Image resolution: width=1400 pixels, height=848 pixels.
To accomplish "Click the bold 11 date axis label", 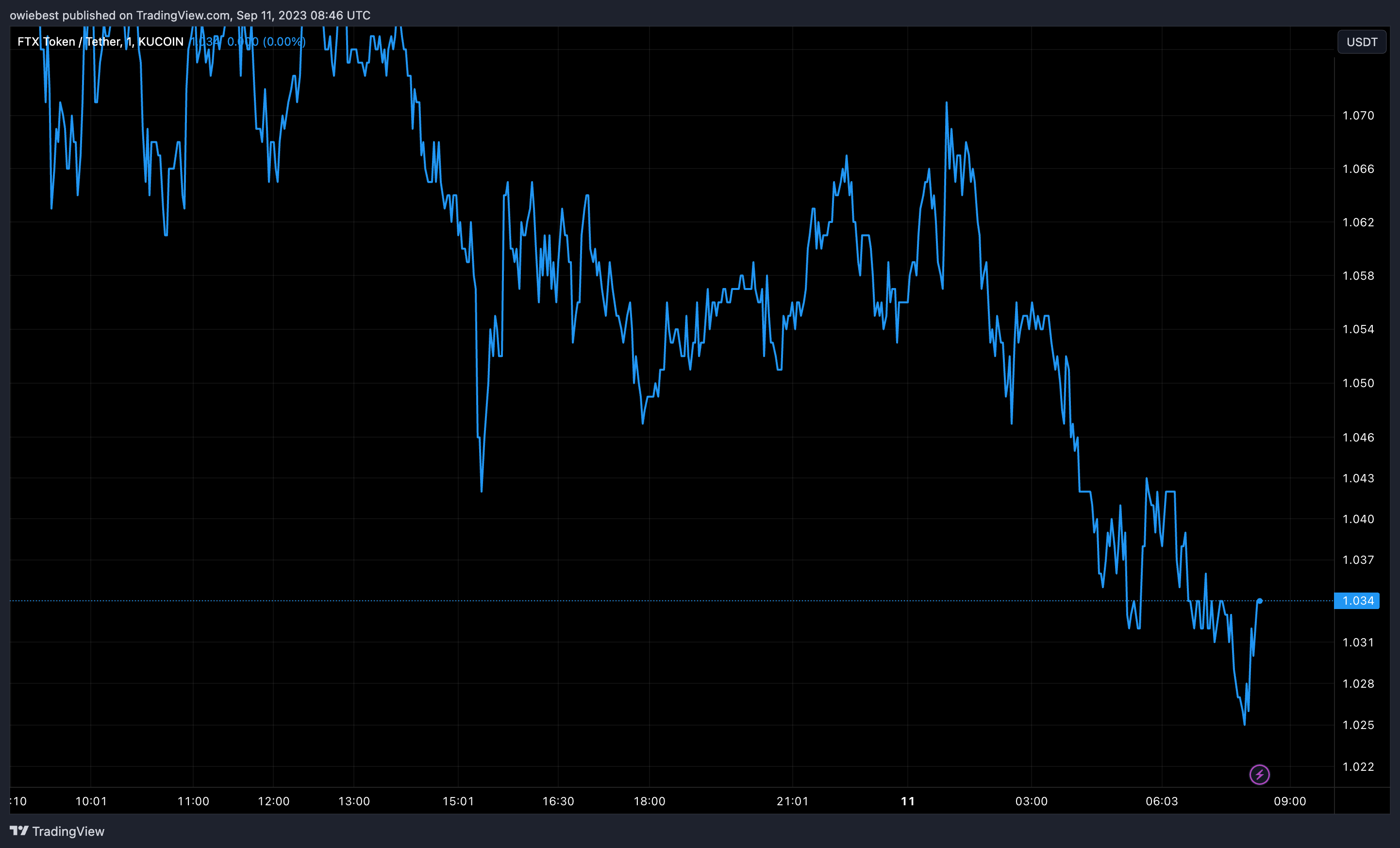I will click(x=908, y=801).
